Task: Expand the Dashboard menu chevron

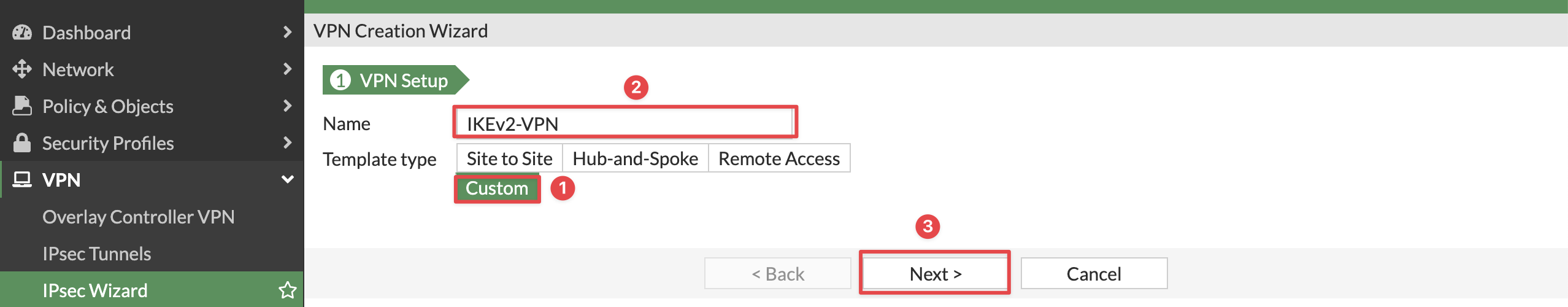Action: pyautogui.click(x=287, y=32)
